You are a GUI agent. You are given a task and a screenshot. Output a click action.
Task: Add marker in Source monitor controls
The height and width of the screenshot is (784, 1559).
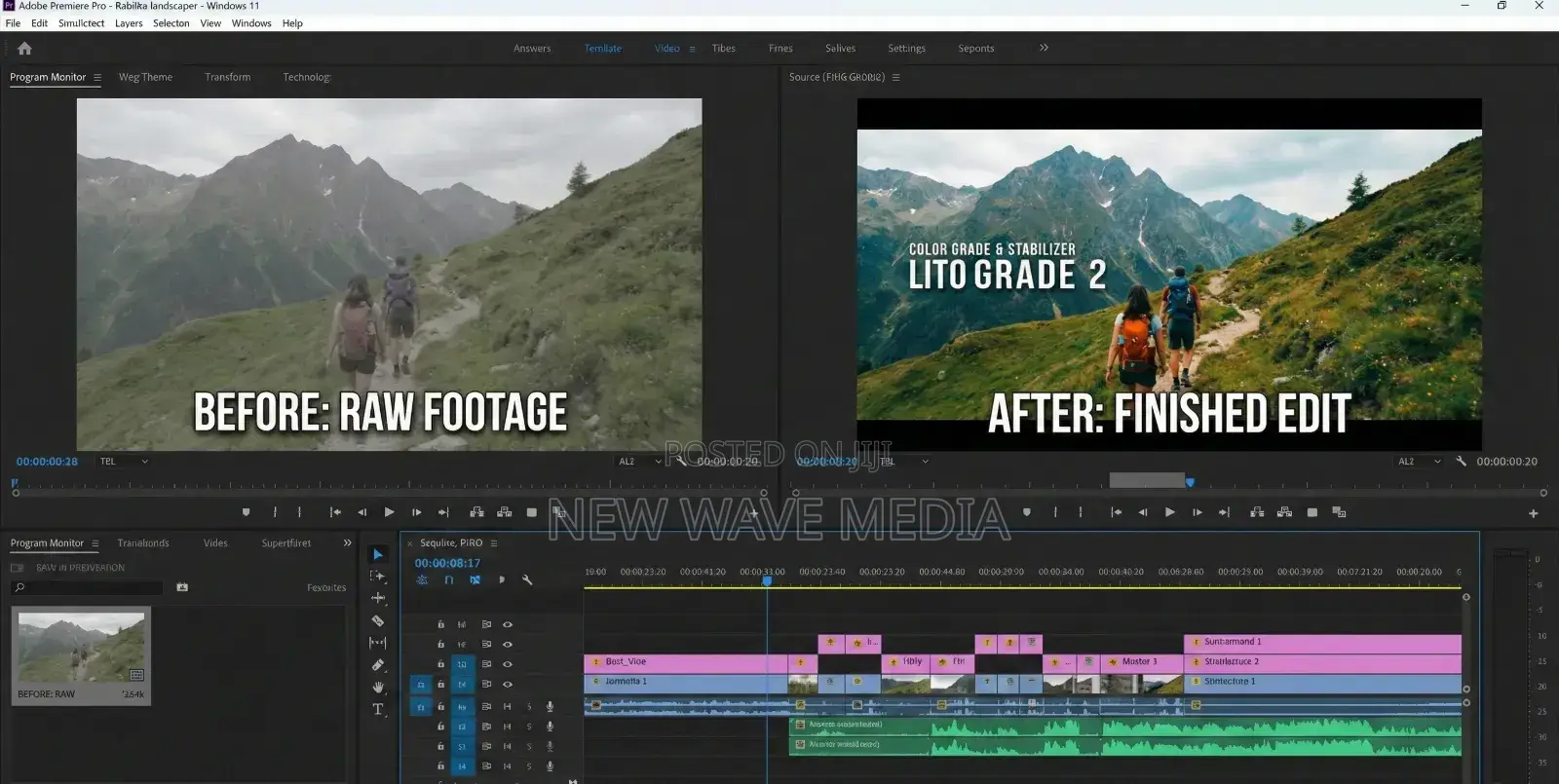(1027, 512)
